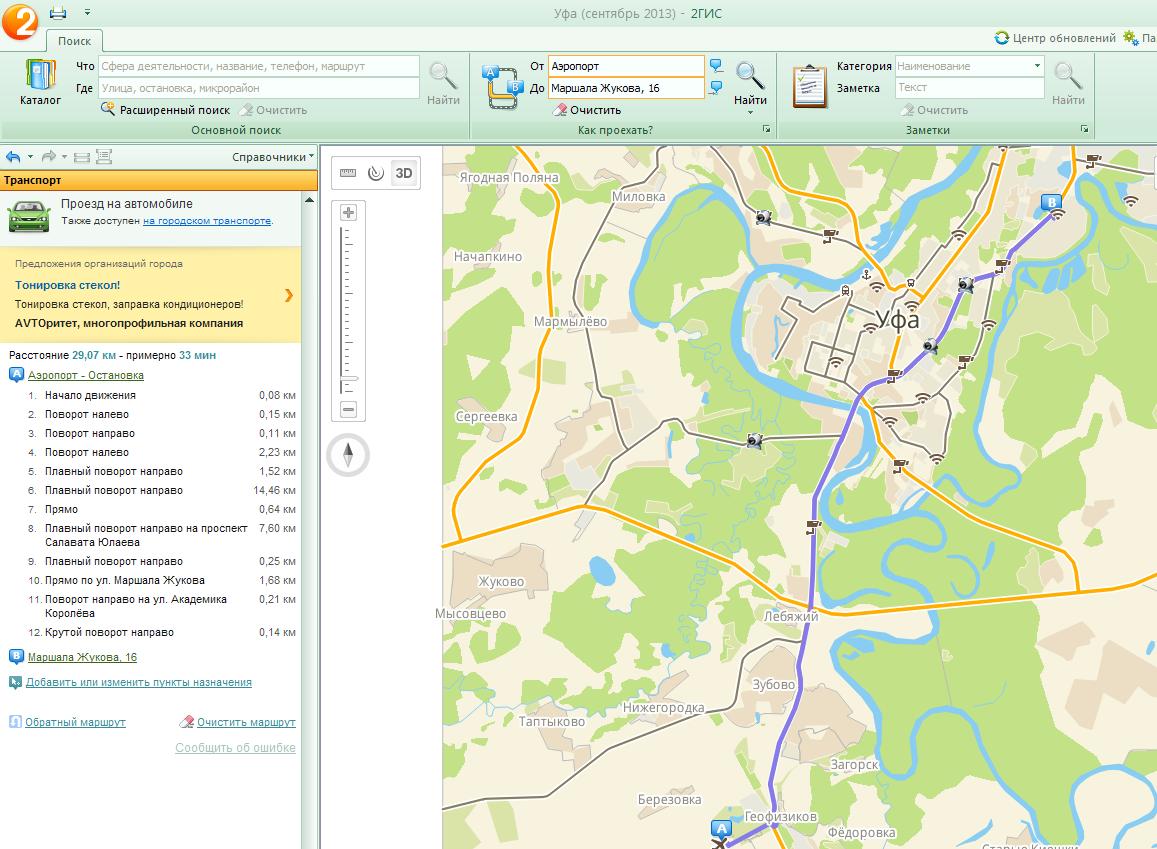Click the Что search input field
This screenshot has width=1157, height=849.
[259, 66]
